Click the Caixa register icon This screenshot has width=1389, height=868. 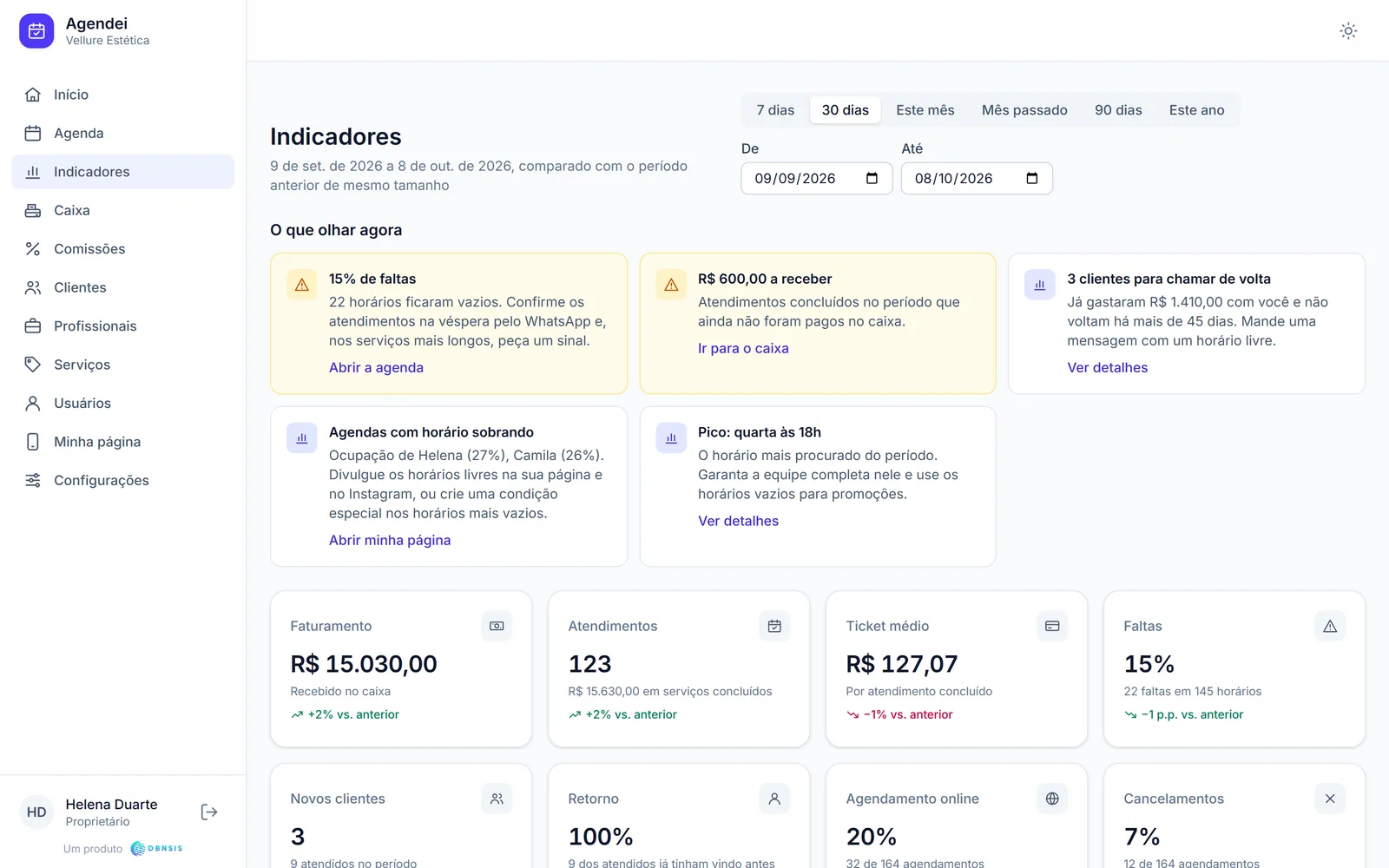point(33,210)
